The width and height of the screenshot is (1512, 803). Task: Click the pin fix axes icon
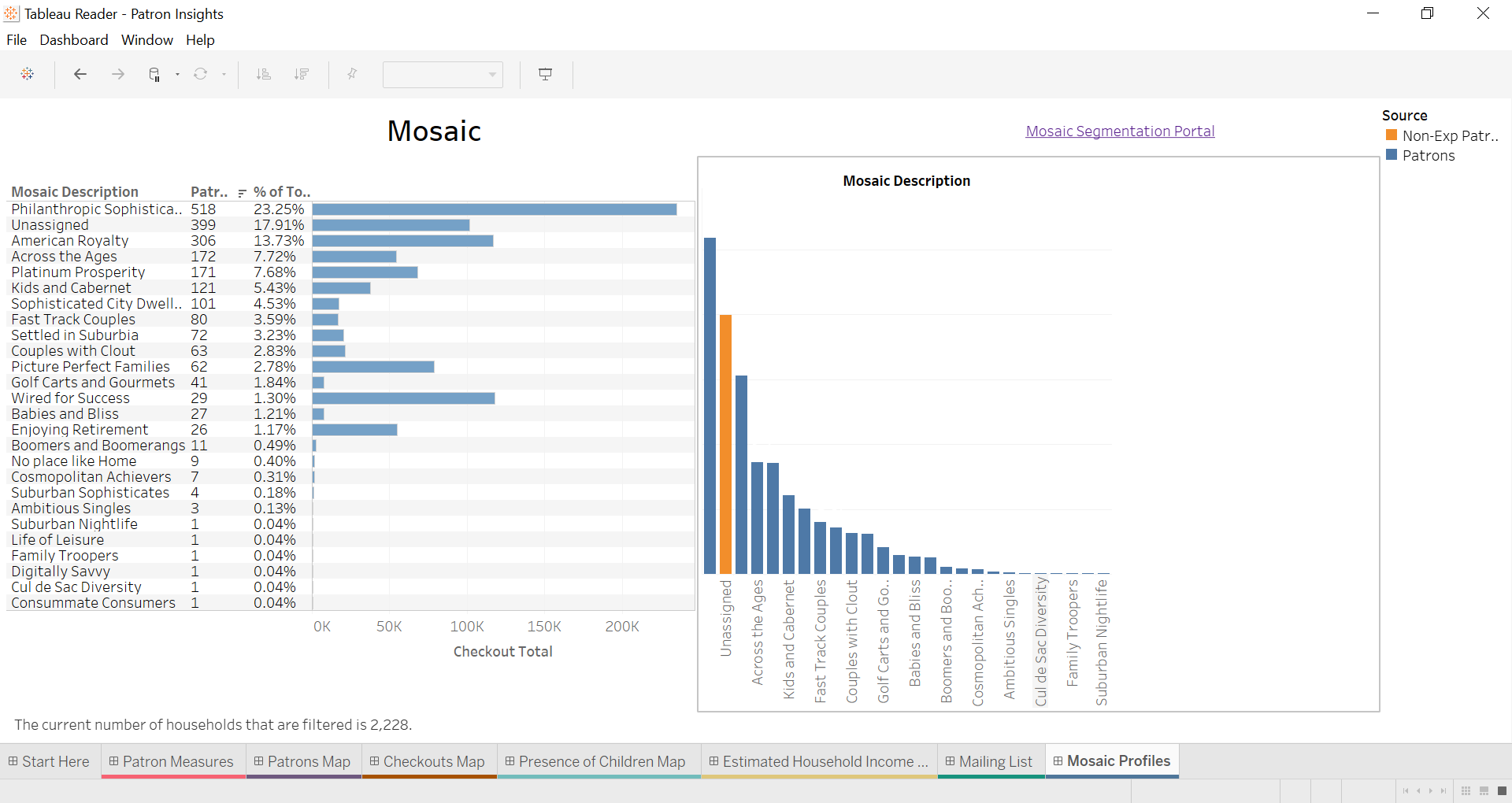(x=352, y=74)
